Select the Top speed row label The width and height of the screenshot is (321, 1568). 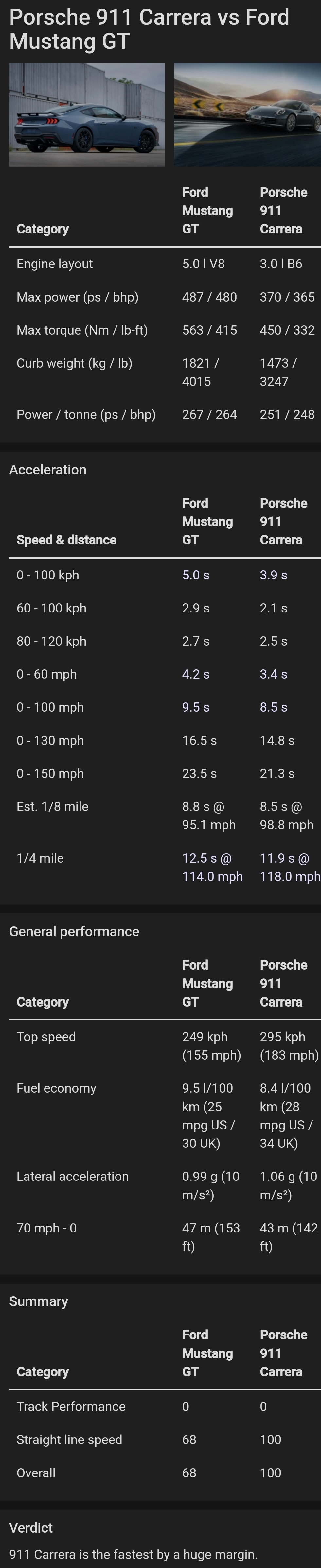[x=46, y=1037]
